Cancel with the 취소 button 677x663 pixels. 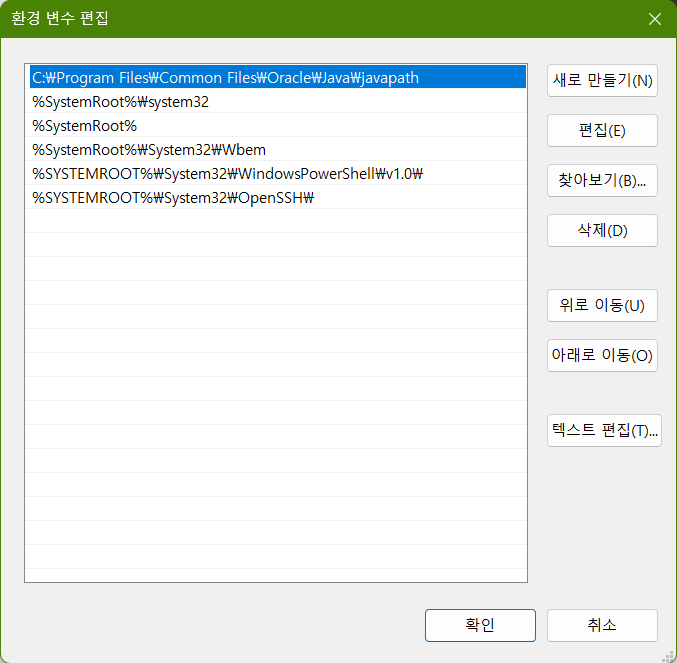[x=602, y=625]
